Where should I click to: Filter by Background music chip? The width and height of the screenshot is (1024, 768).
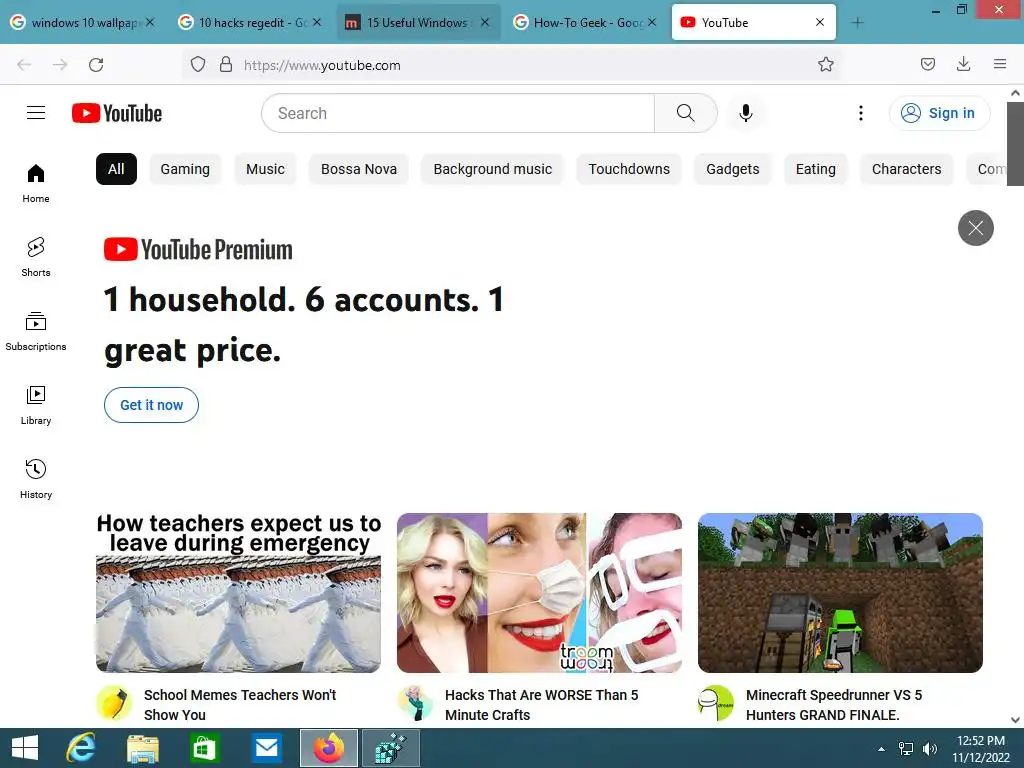point(492,169)
